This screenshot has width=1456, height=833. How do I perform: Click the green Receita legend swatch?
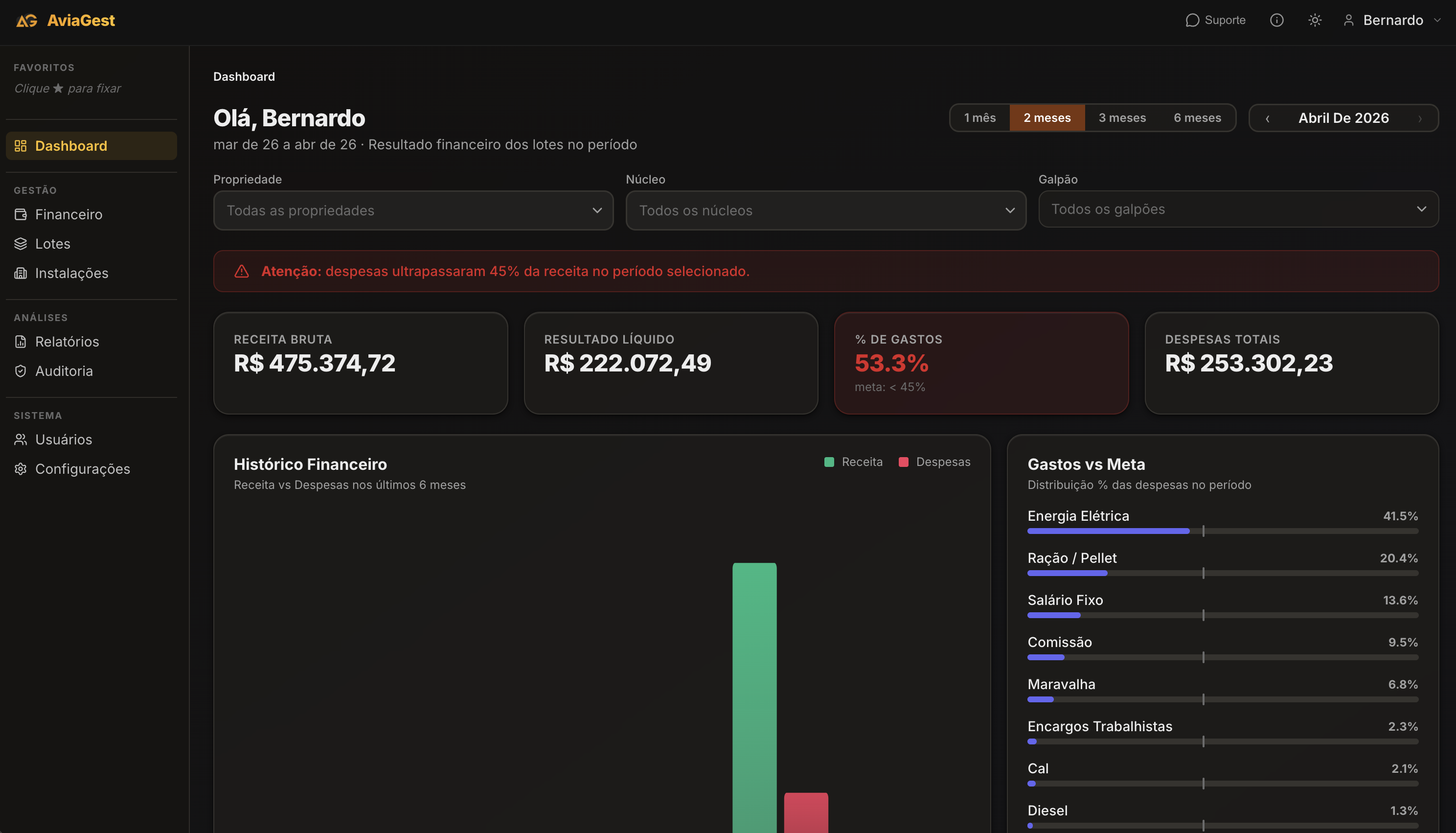[829, 462]
